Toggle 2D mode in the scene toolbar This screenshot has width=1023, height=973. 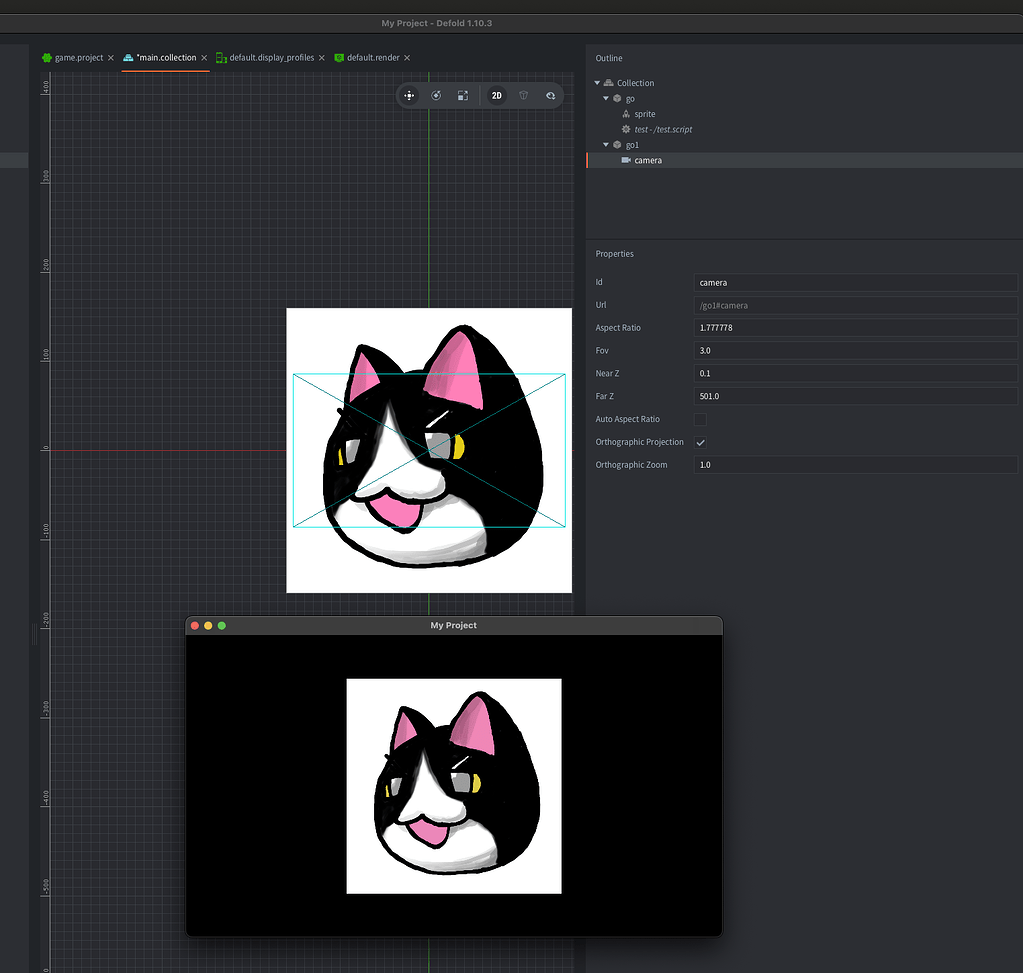tap(497, 95)
